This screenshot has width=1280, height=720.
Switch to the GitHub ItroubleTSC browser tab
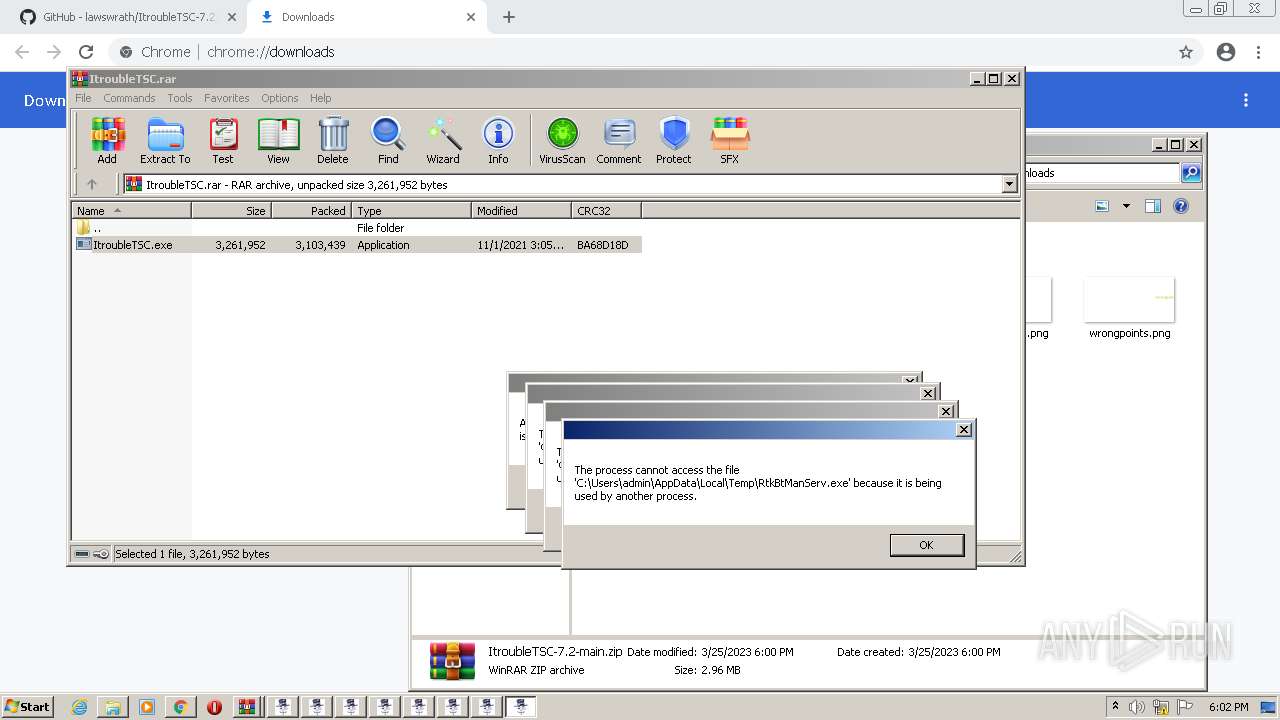[127, 17]
